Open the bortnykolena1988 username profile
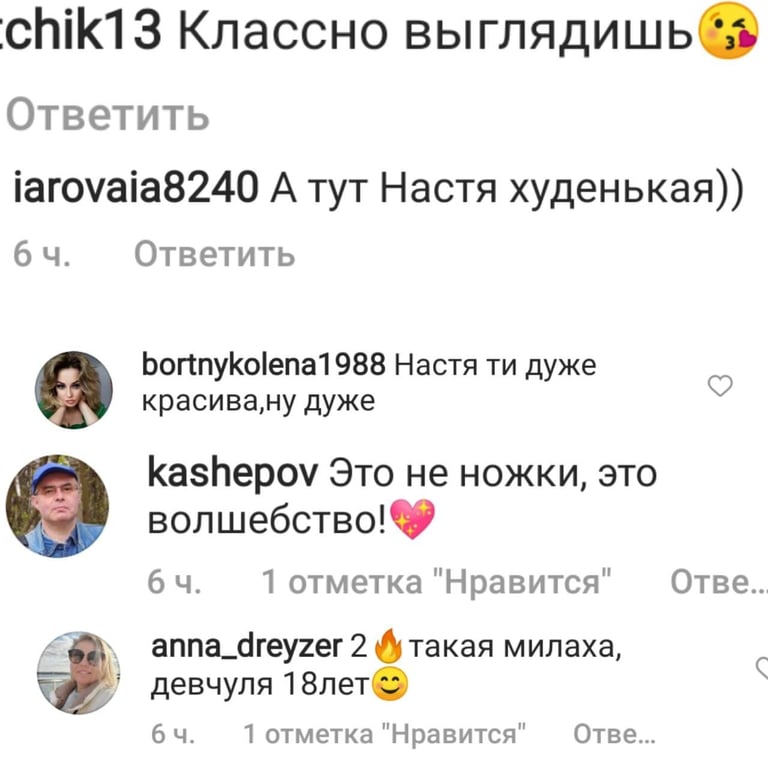Viewport: 768px width, 768px height. (x=264, y=365)
